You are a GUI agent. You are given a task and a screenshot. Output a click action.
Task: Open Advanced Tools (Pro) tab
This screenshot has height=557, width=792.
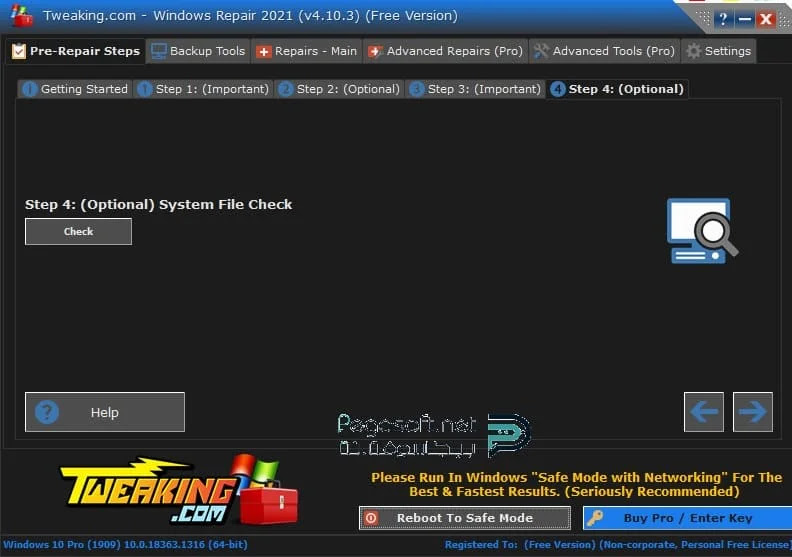[604, 51]
